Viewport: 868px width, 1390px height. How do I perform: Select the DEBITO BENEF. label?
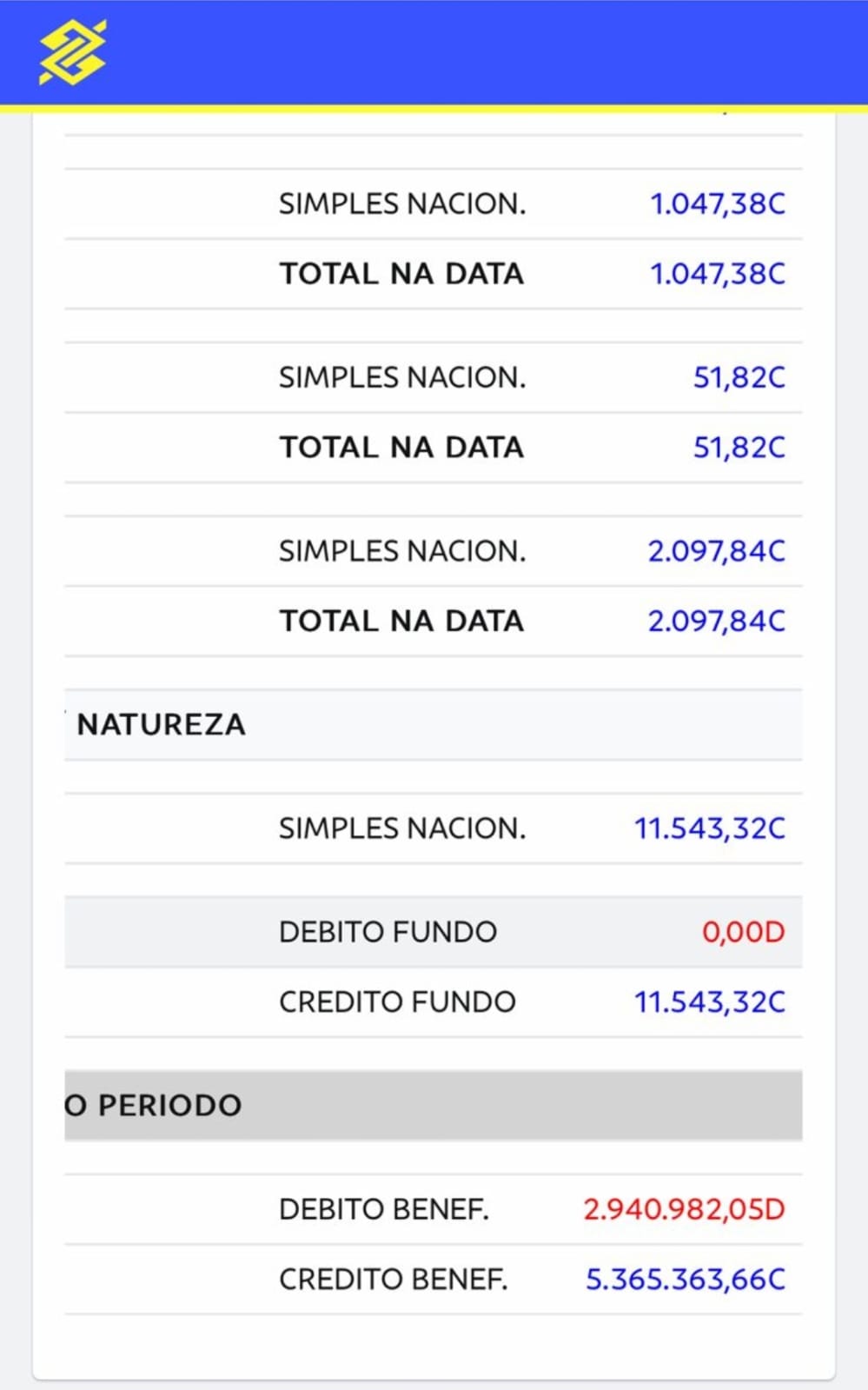point(384,1209)
